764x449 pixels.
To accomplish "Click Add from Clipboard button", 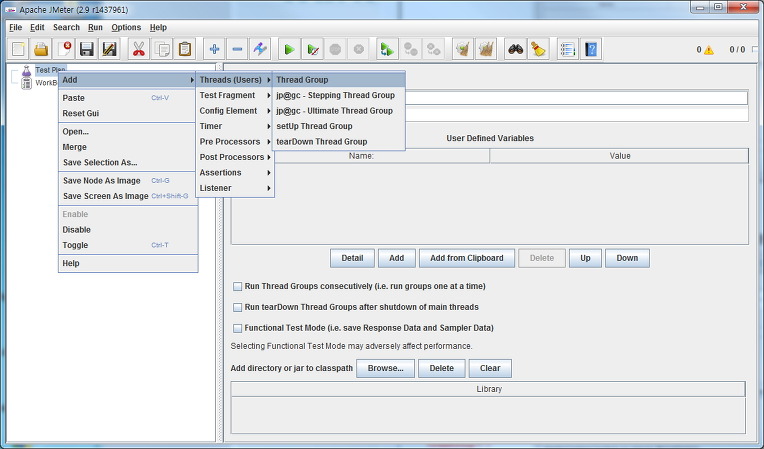I will pos(467,258).
